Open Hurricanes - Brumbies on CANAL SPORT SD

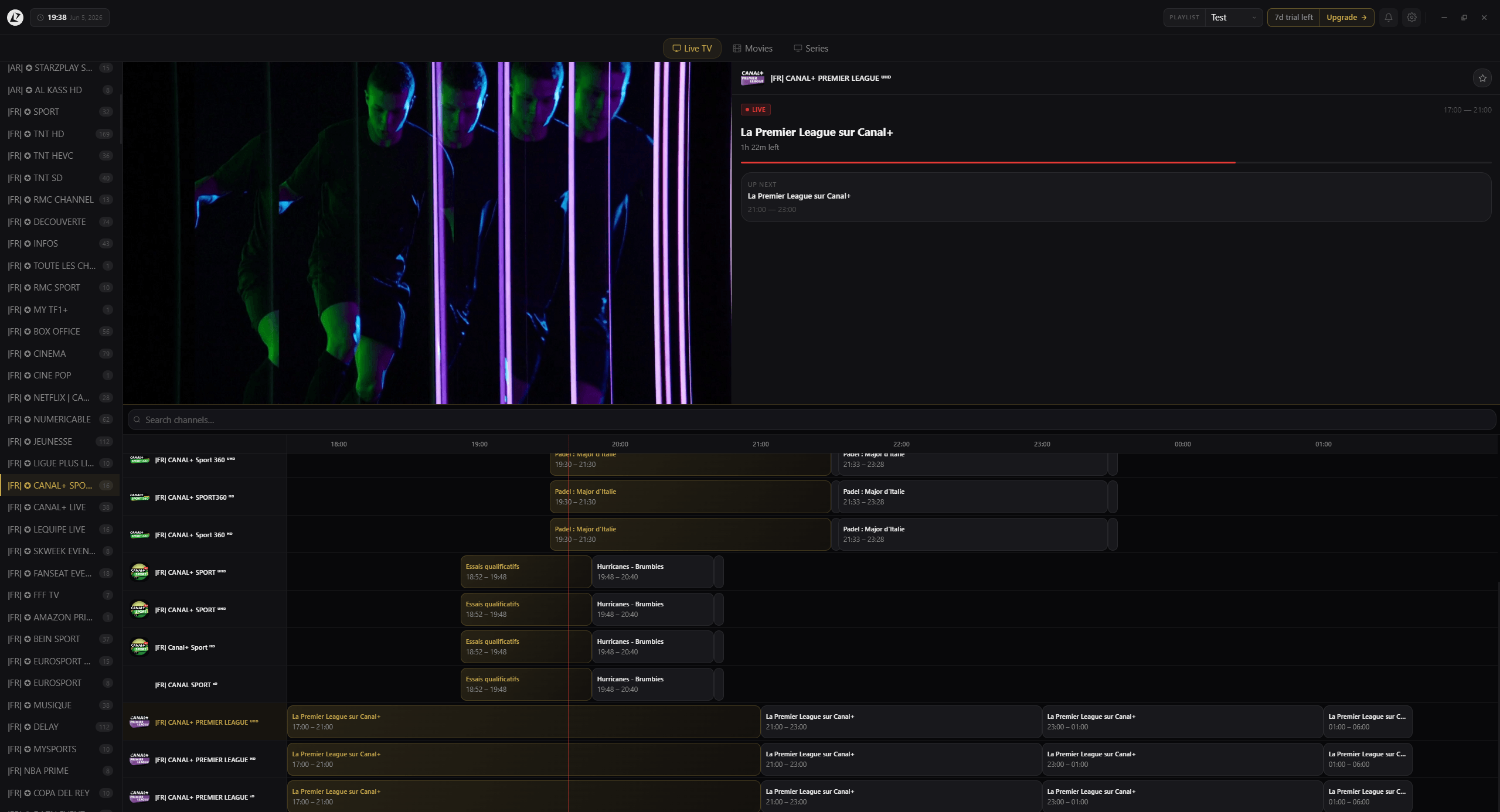(x=653, y=684)
